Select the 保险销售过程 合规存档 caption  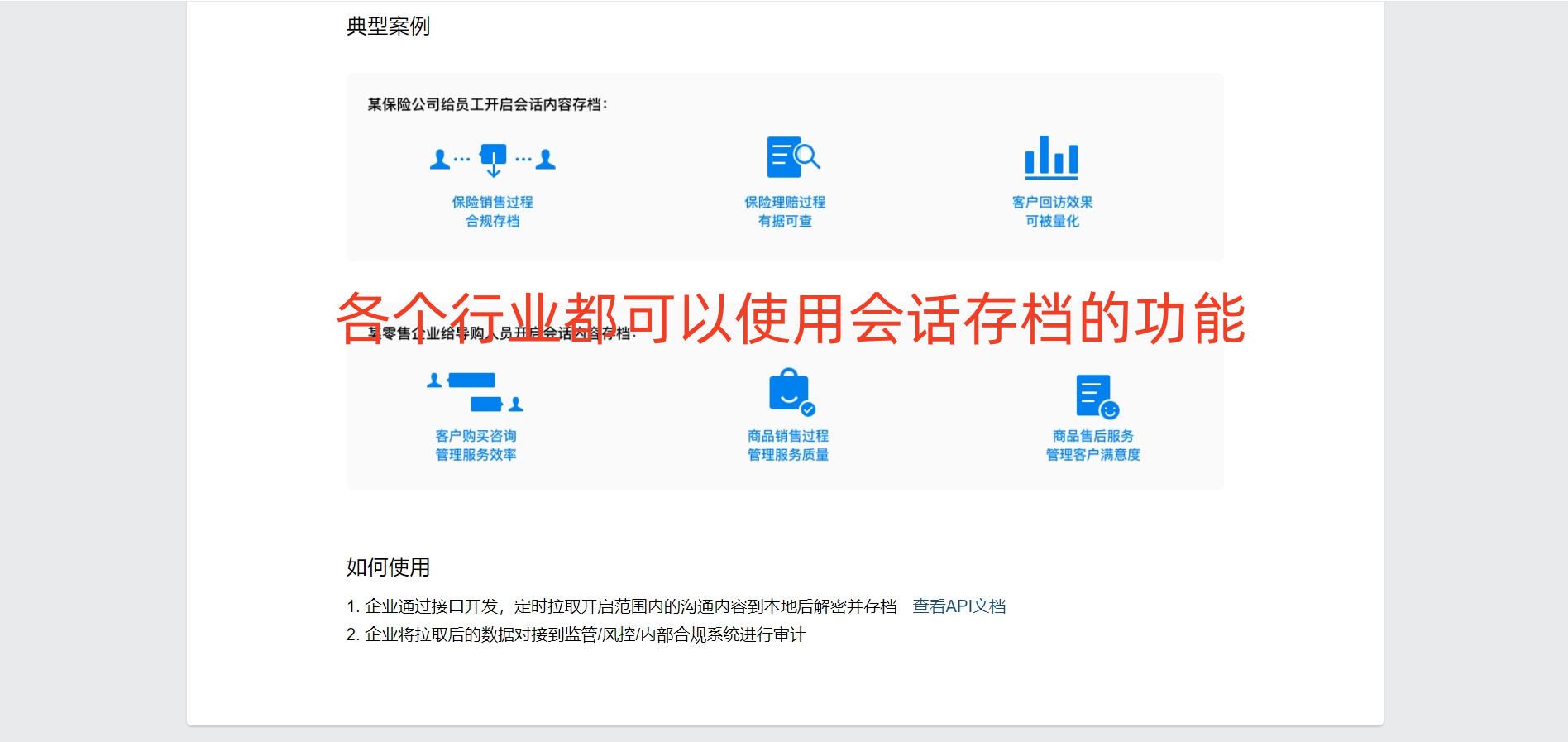(x=492, y=212)
